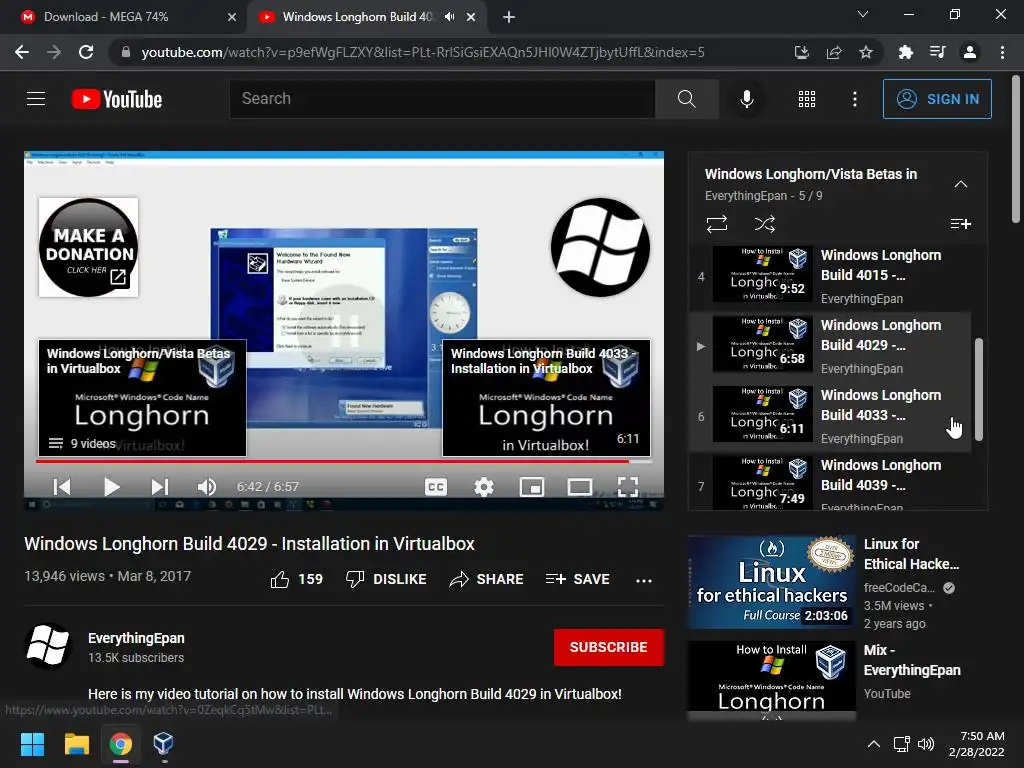The height and width of the screenshot is (768, 1024).
Task: Open player settings gear
Action: [484, 487]
